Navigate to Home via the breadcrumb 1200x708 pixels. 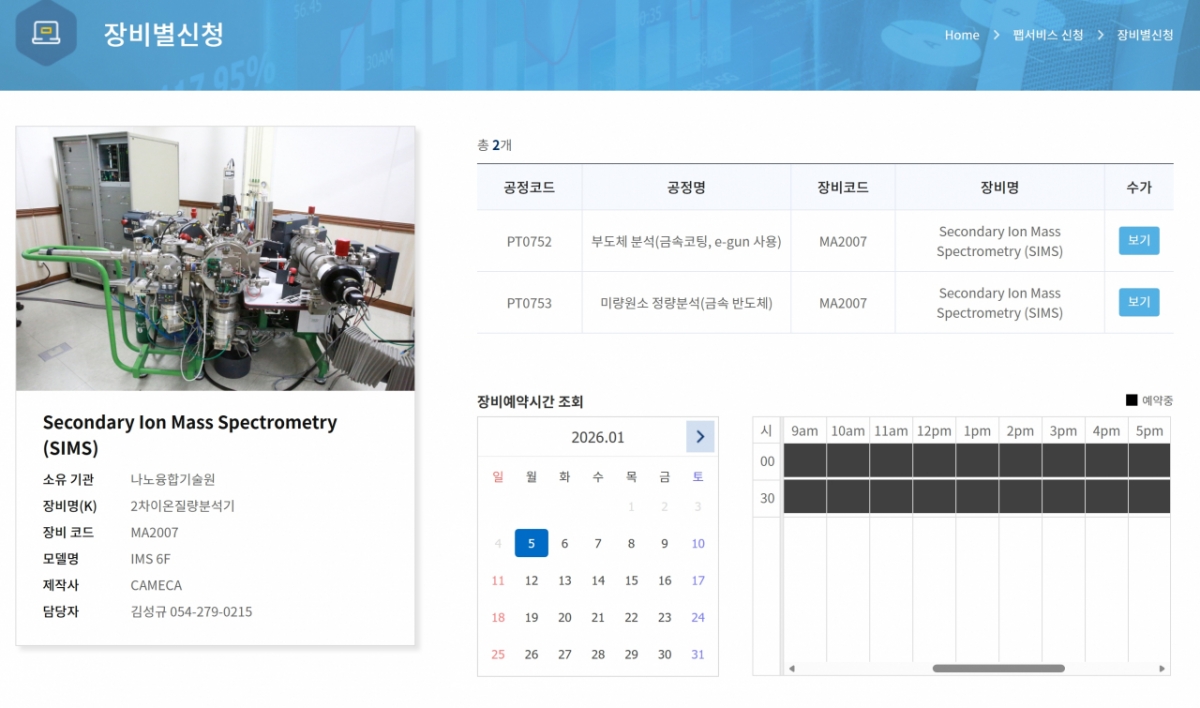click(x=961, y=34)
